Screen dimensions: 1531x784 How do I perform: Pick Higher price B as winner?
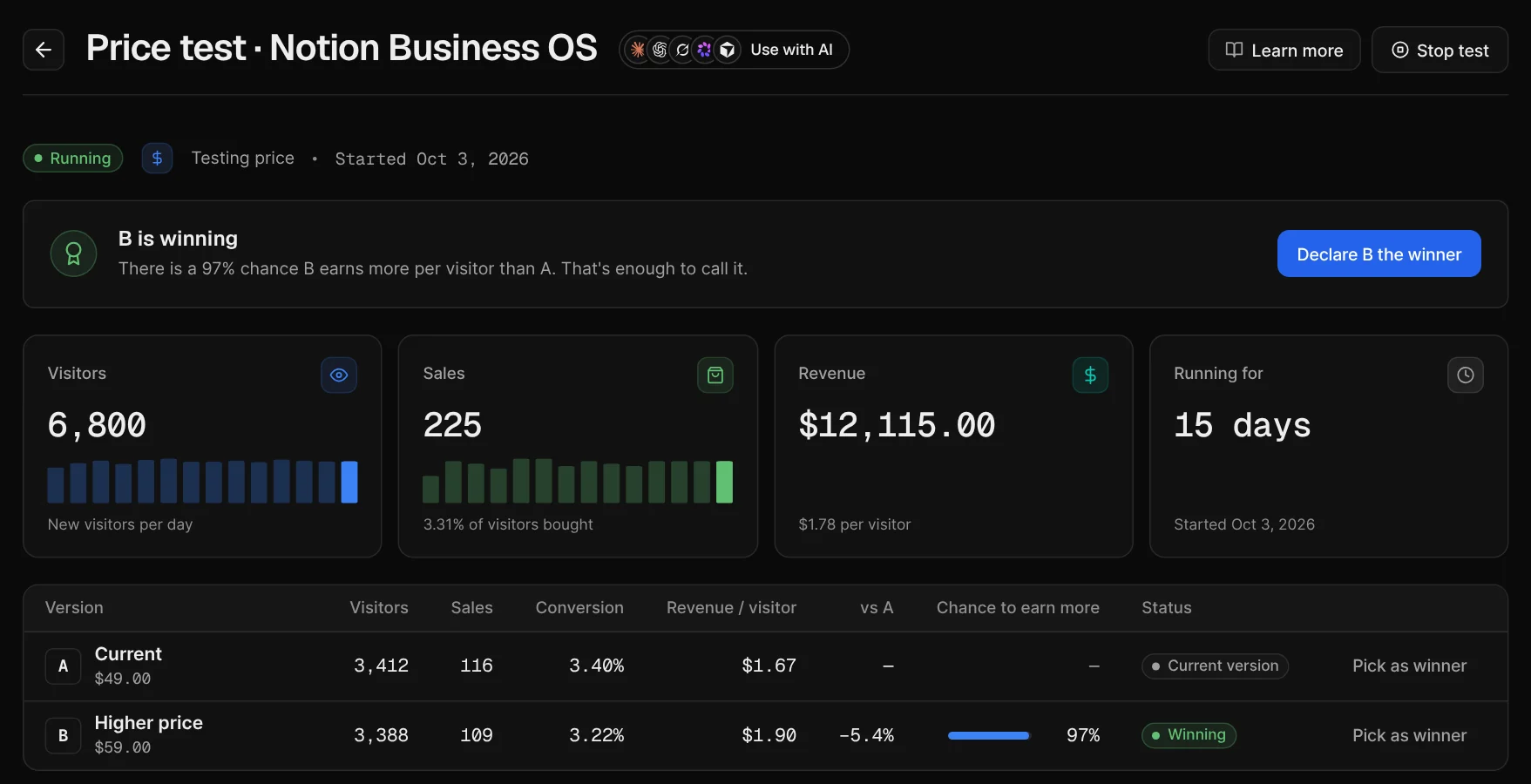[x=1409, y=735]
